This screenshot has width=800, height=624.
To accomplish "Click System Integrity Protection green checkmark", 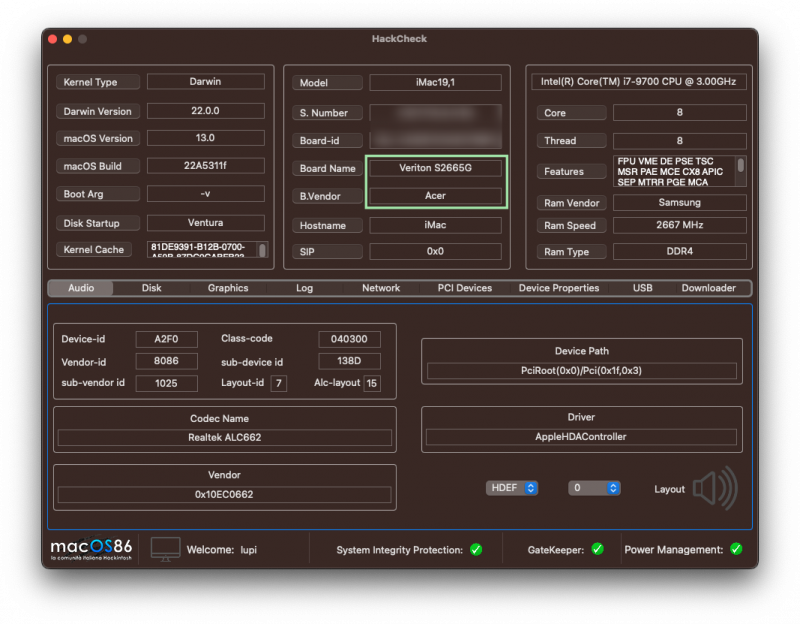I will point(476,549).
